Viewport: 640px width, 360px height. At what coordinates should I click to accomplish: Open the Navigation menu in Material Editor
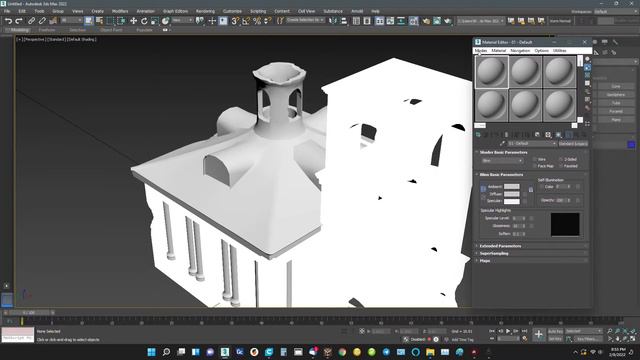[x=520, y=51]
